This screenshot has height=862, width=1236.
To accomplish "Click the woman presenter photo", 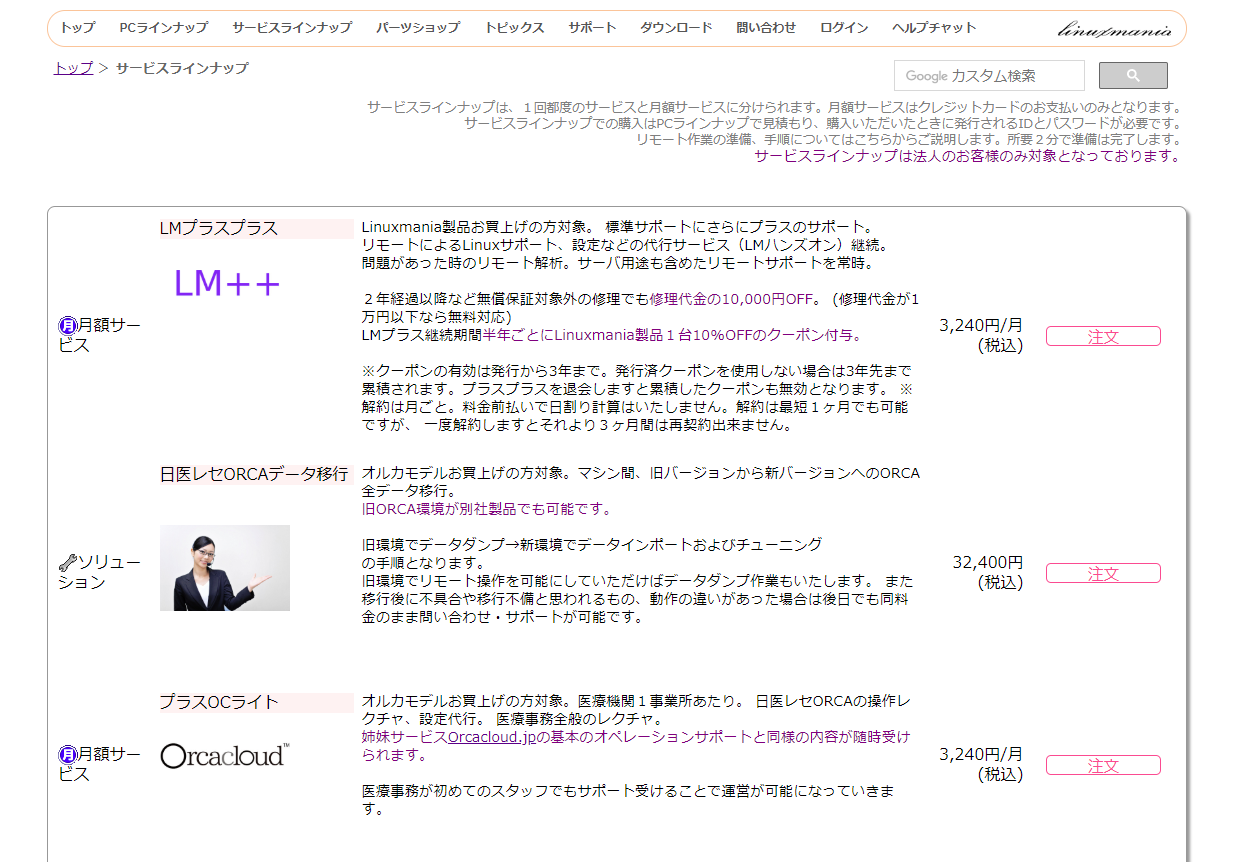I will coord(225,568).
